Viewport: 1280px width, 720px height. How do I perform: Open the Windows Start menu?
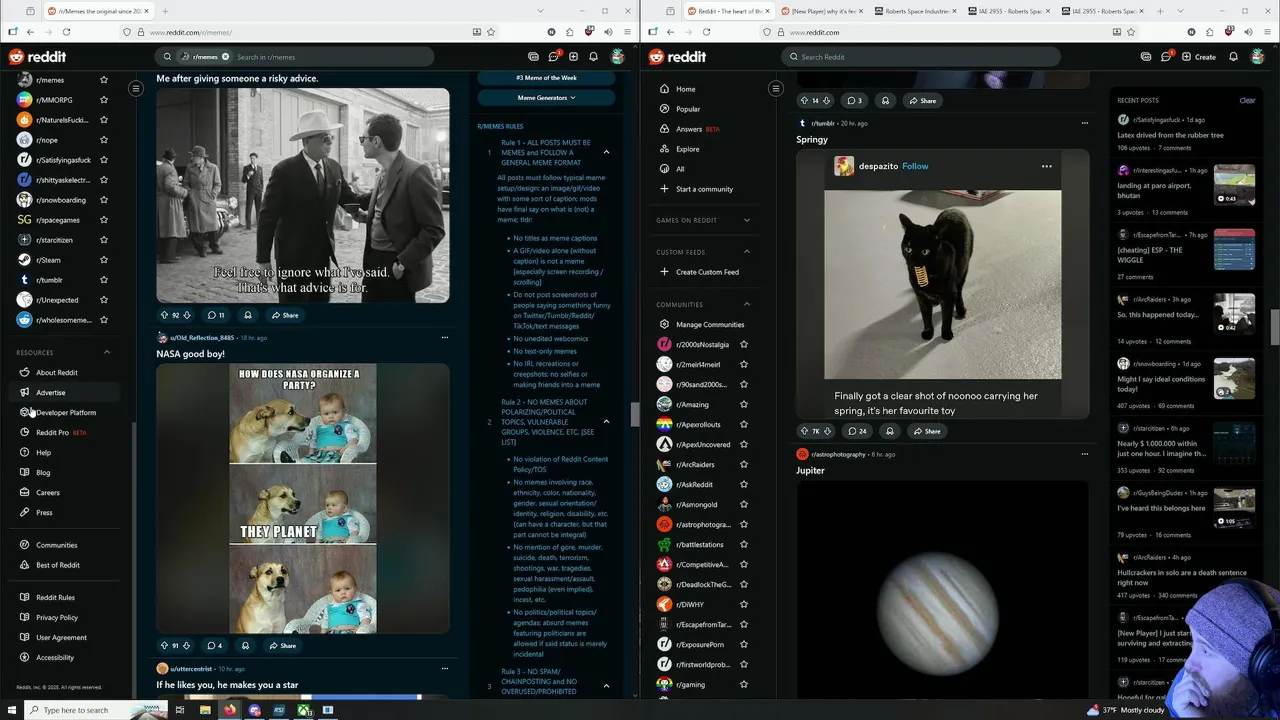tap(10, 710)
